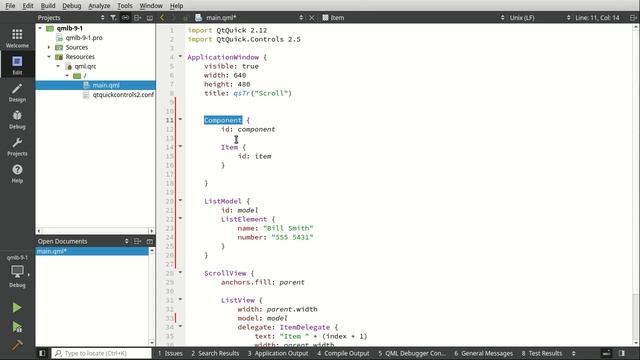
Task: Show the Search Results pane
Action: tap(215, 353)
